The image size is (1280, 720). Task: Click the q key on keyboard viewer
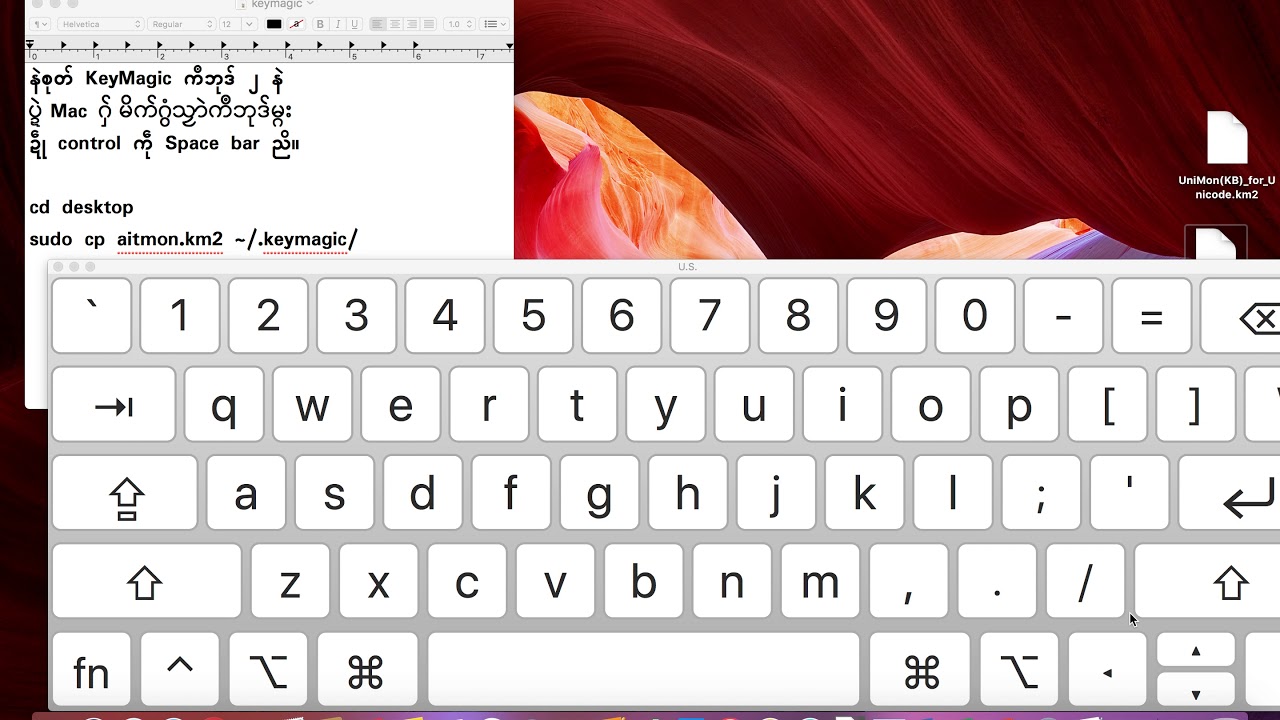224,405
